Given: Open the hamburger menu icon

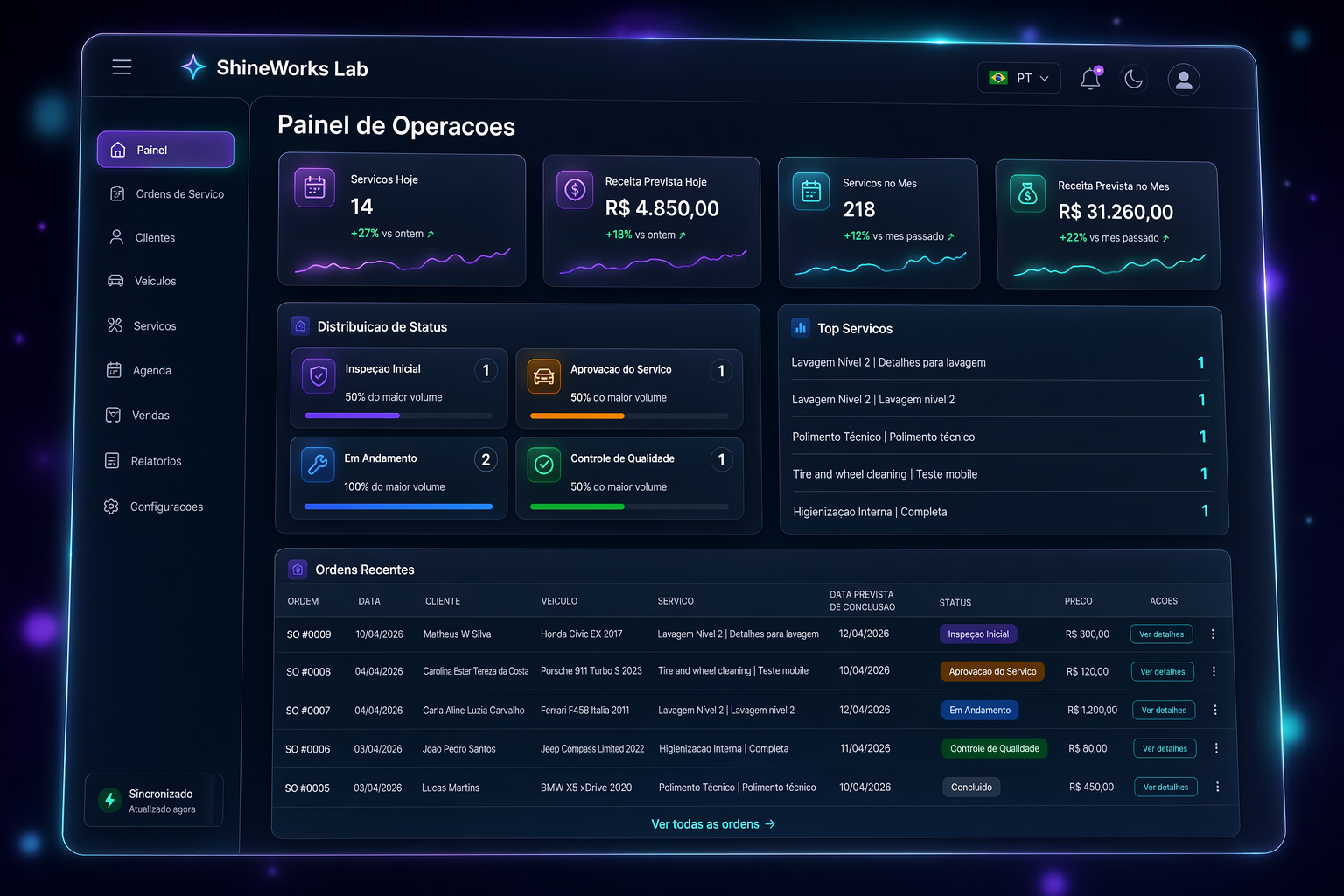Looking at the screenshot, I should (122, 67).
